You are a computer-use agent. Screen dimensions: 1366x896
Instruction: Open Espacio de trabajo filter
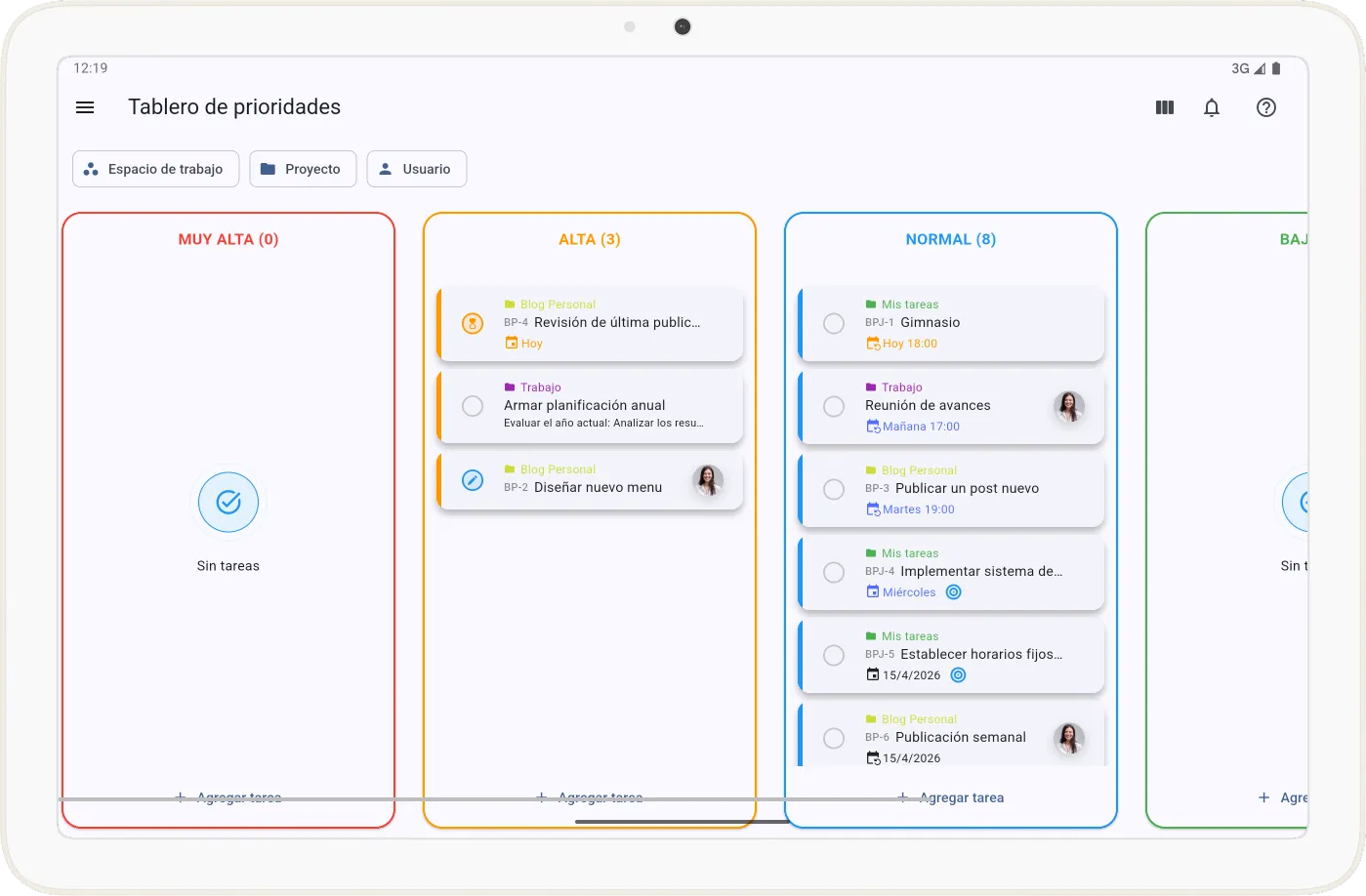(x=155, y=169)
